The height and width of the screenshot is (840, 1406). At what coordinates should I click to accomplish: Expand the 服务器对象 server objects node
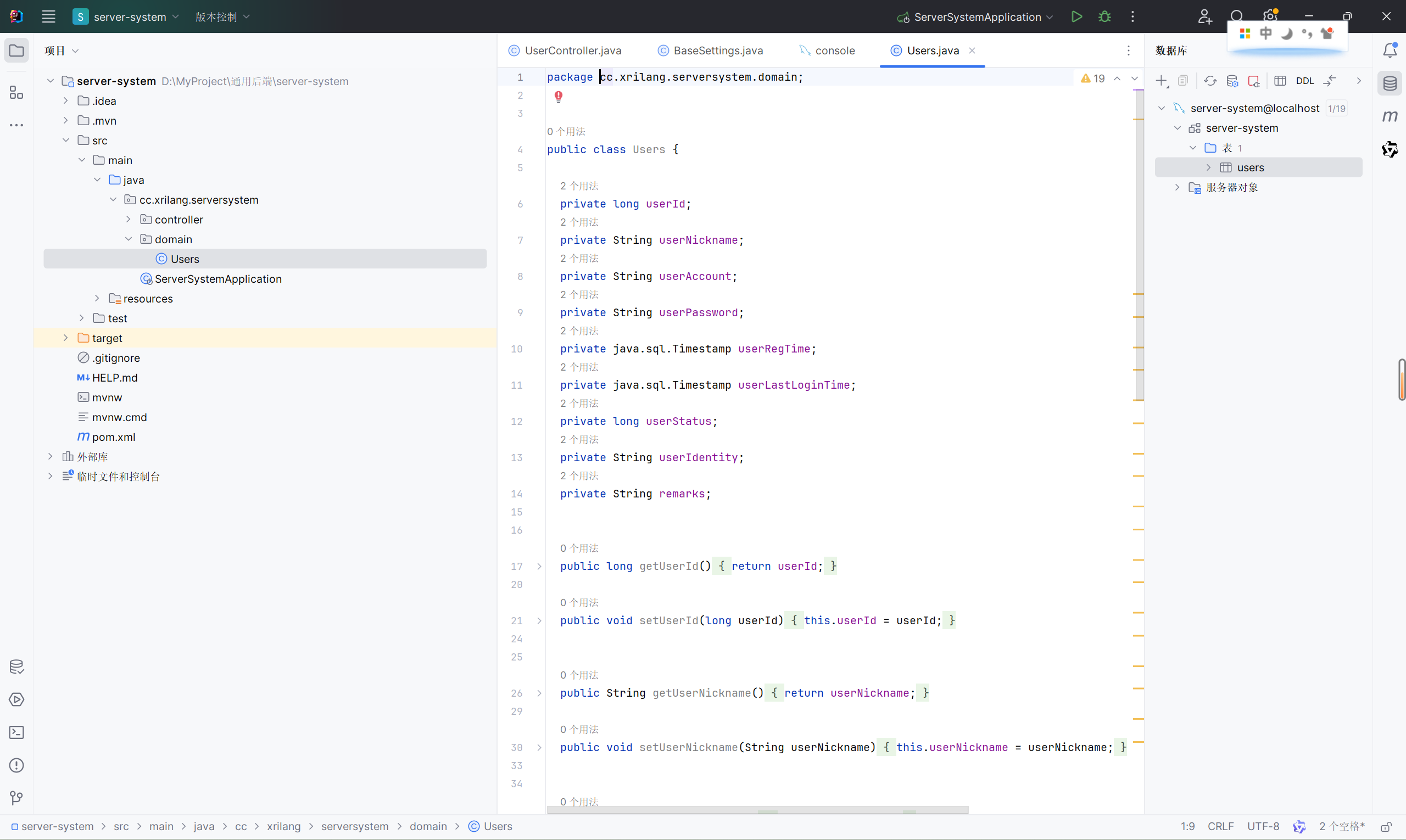[x=1177, y=187]
